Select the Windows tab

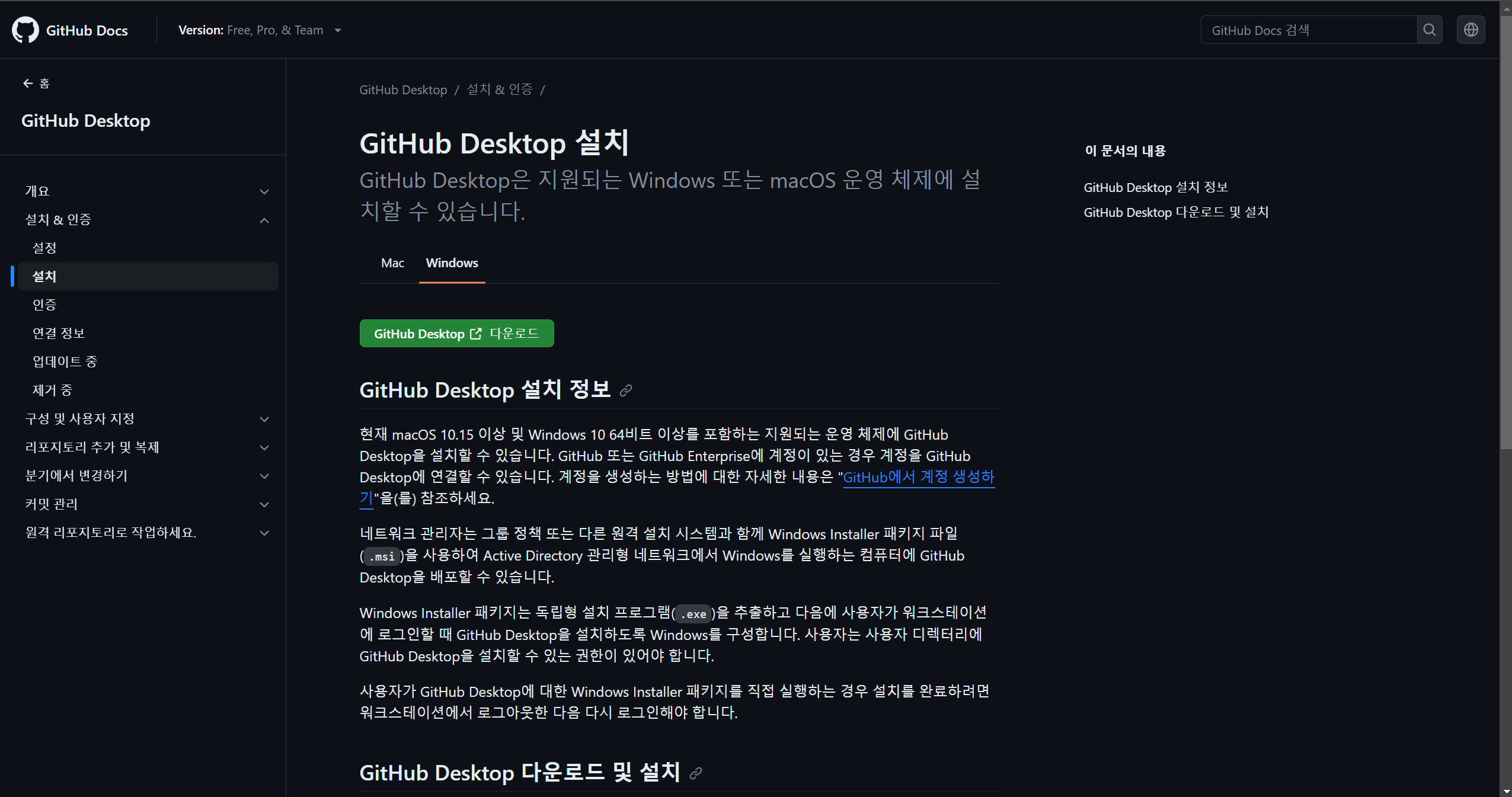click(x=452, y=263)
